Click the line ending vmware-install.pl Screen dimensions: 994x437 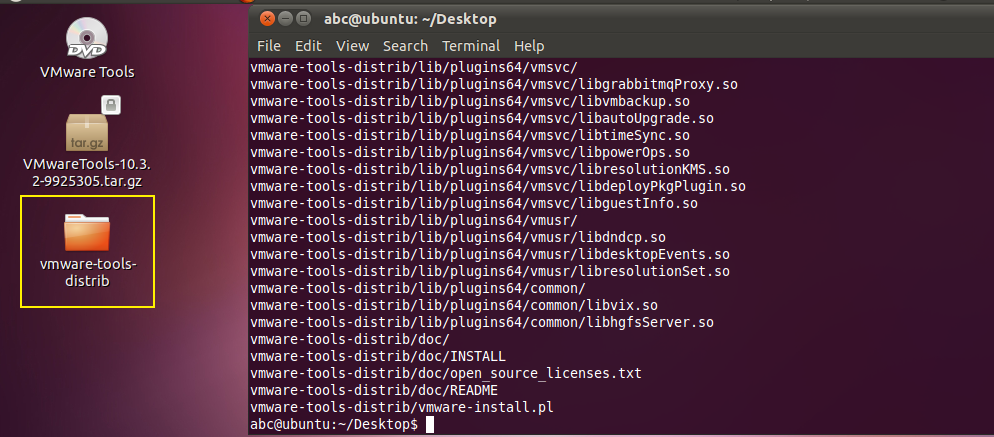click(x=402, y=407)
